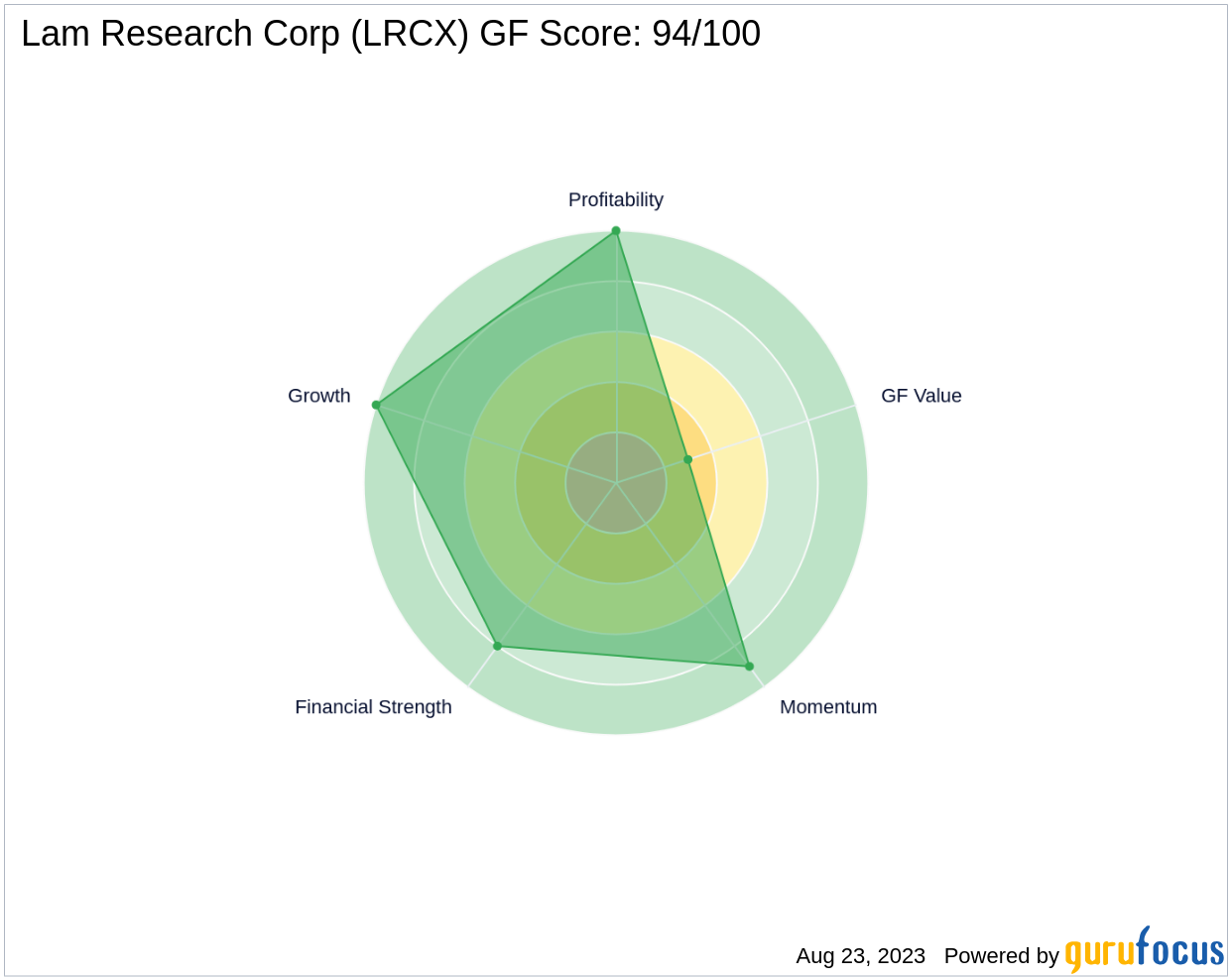
Task: Click the Powered by text
Action: pos(1002,956)
